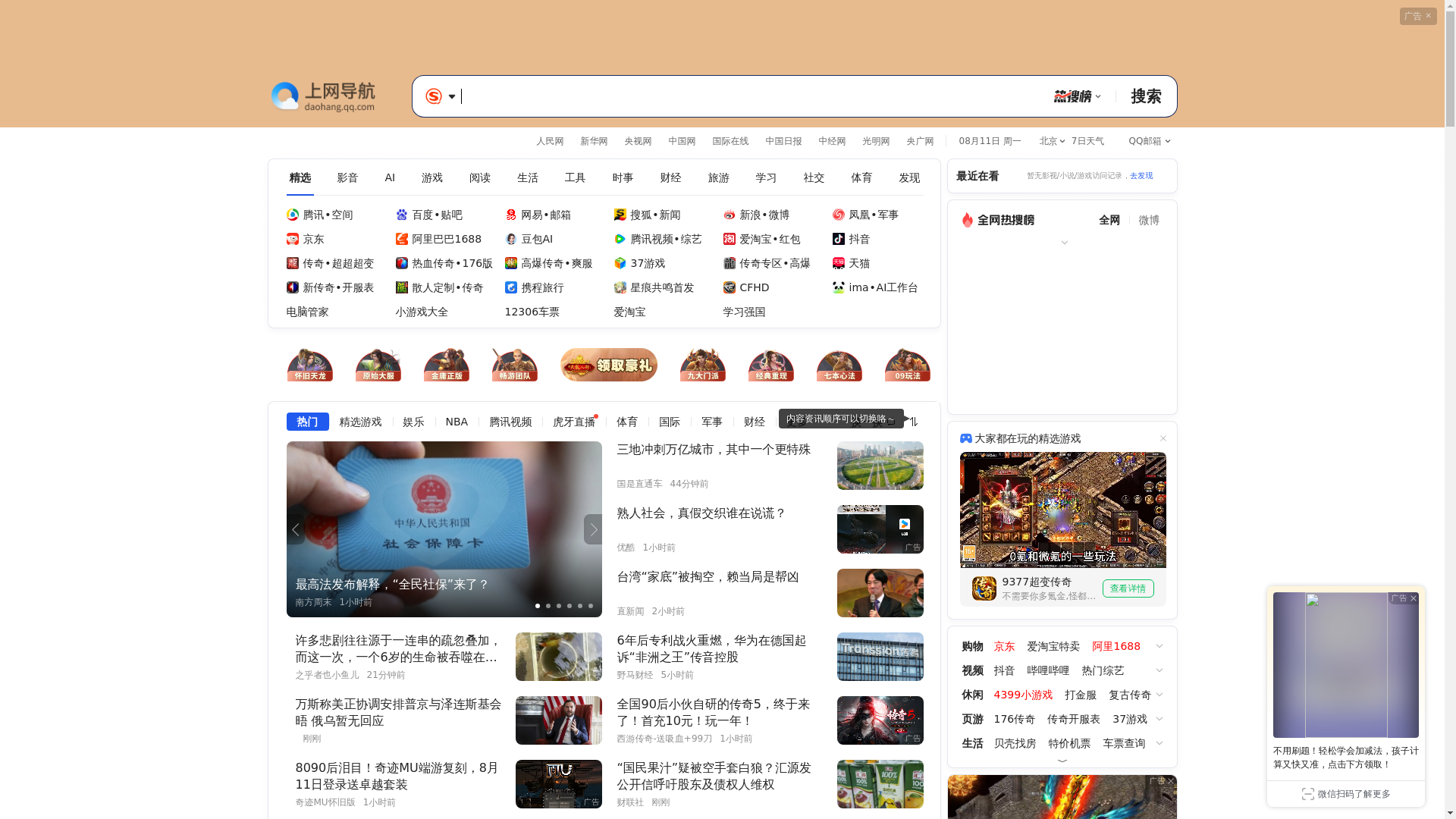Viewport: 1456px width, 819px height.
Task: Open article 熟人社会，真假交织谁在说谎
Action: [701, 513]
